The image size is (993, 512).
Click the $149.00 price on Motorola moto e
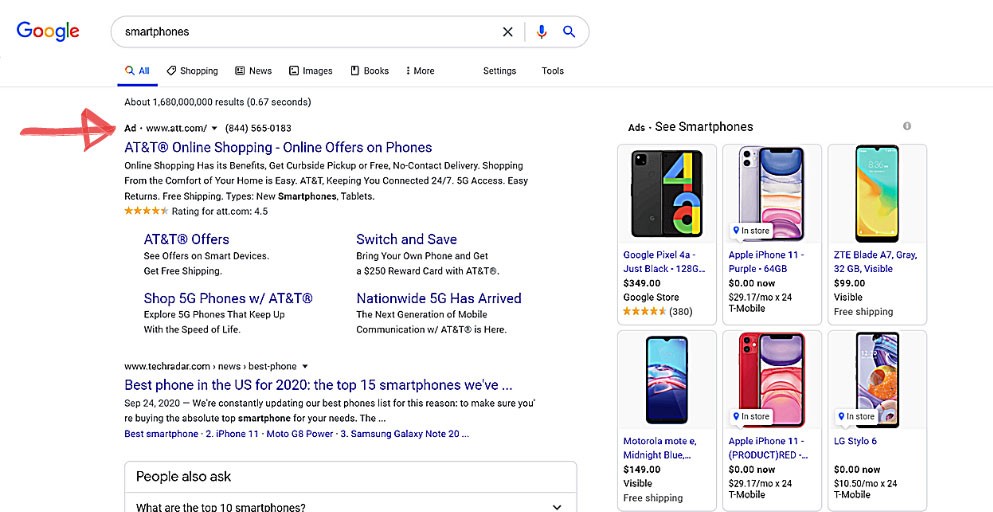coord(642,470)
